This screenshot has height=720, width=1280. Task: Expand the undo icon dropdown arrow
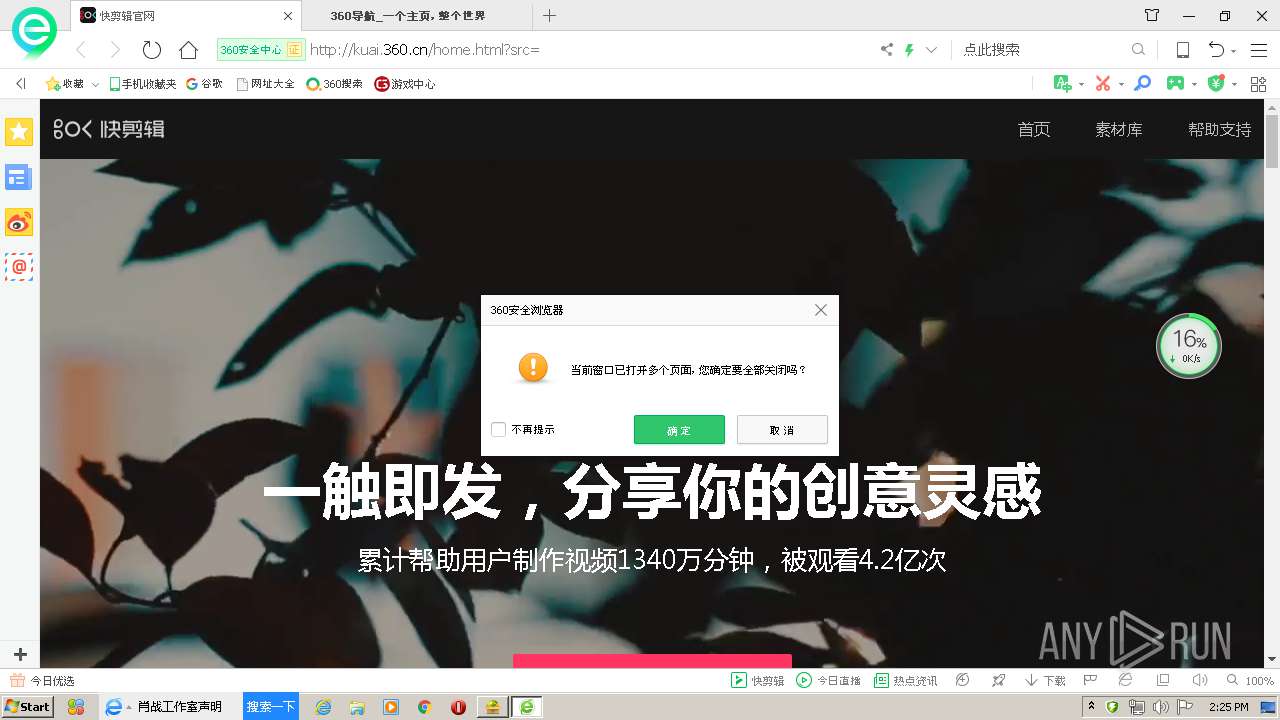click(1234, 51)
